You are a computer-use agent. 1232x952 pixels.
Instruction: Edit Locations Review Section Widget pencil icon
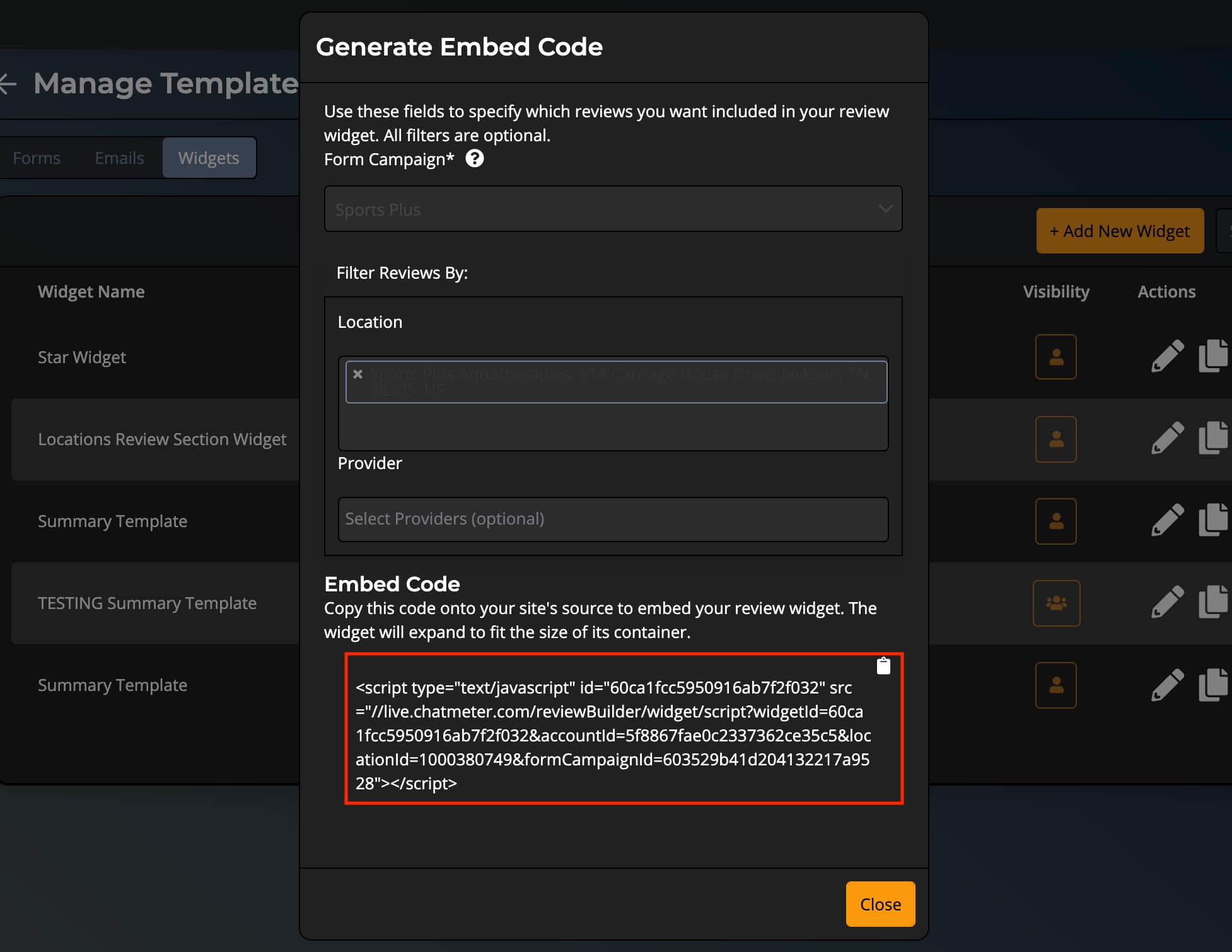tap(1167, 438)
